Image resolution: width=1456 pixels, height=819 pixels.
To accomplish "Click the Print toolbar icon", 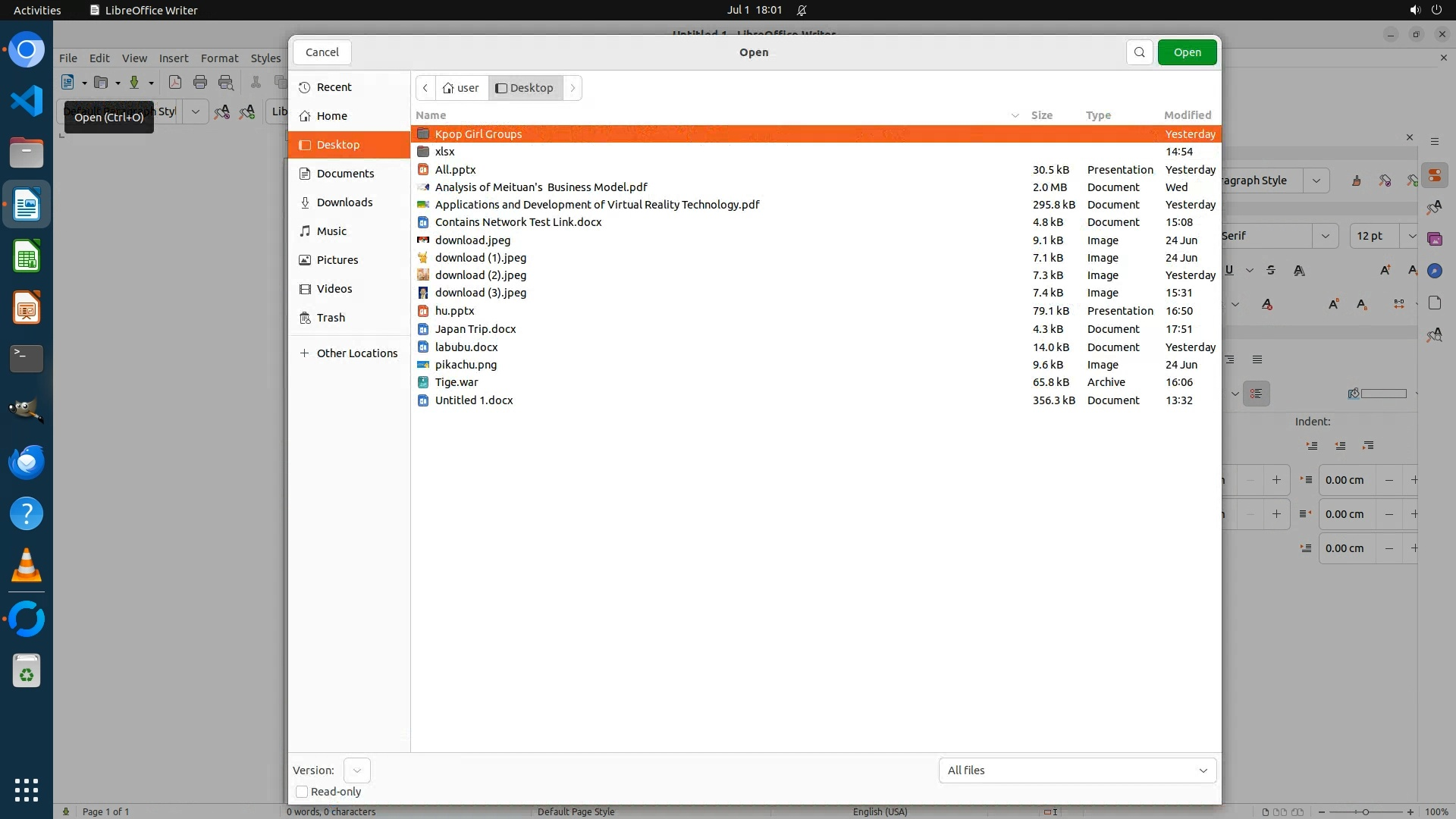I will point(200,83).
